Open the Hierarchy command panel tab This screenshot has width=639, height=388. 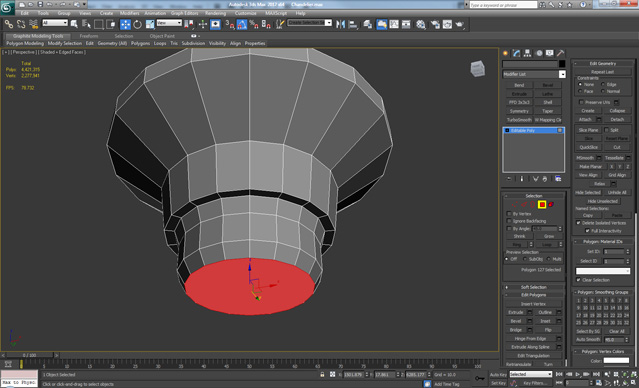pyautogui.click(x=528, y=53)
